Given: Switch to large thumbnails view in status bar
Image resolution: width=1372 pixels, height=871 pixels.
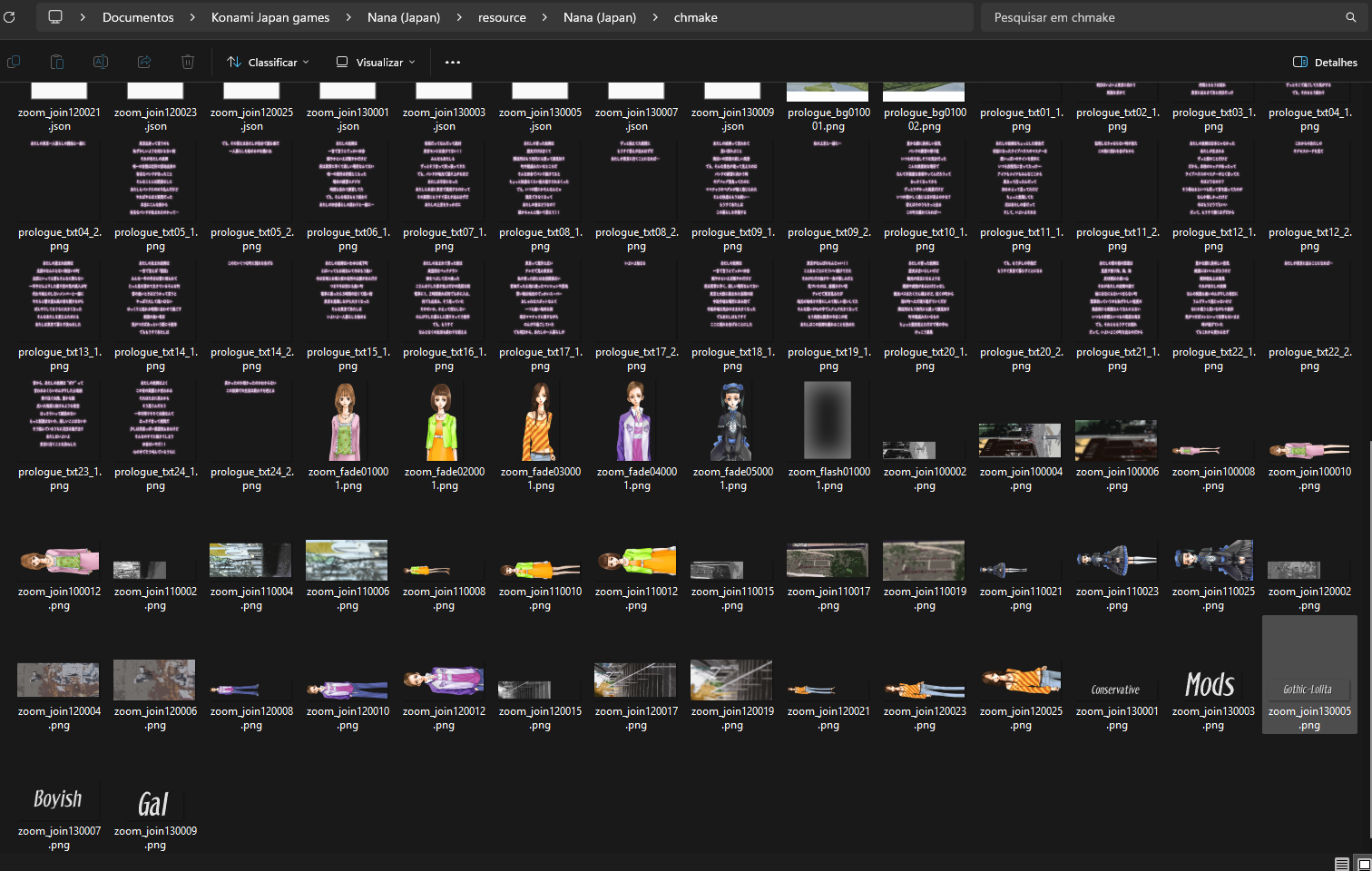Looking at the screenshot, I should click(x=1363, y=863).
